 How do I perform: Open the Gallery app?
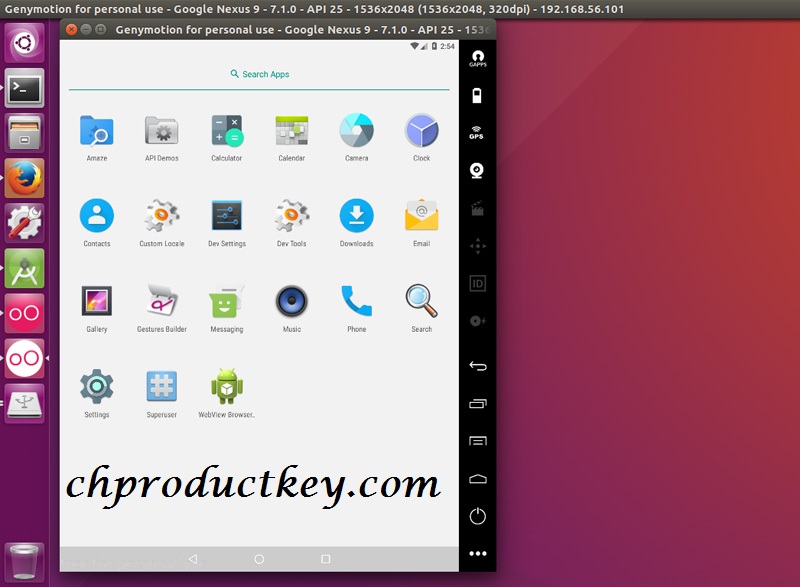point(96,301)
